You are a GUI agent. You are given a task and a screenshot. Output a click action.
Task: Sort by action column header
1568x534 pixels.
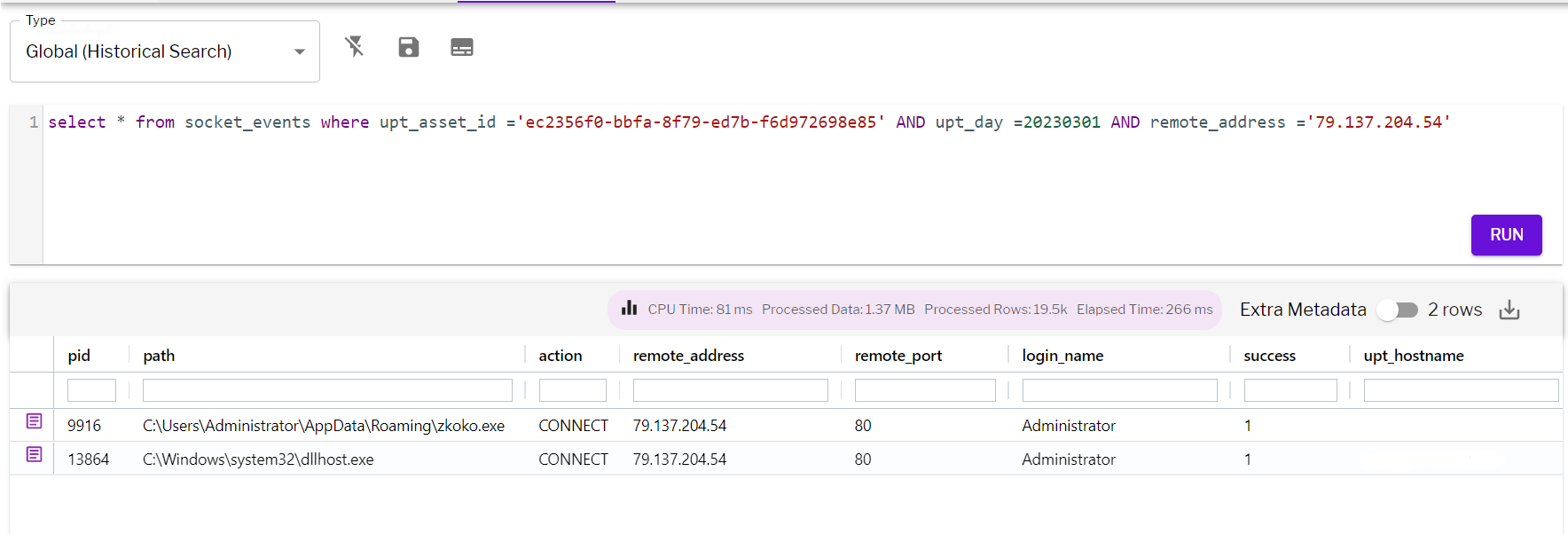561,356
